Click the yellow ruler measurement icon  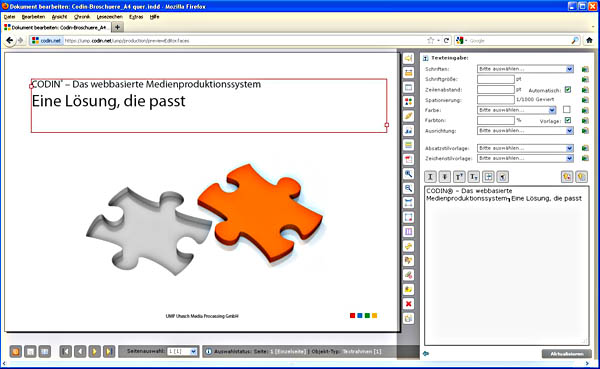point(409,73)
